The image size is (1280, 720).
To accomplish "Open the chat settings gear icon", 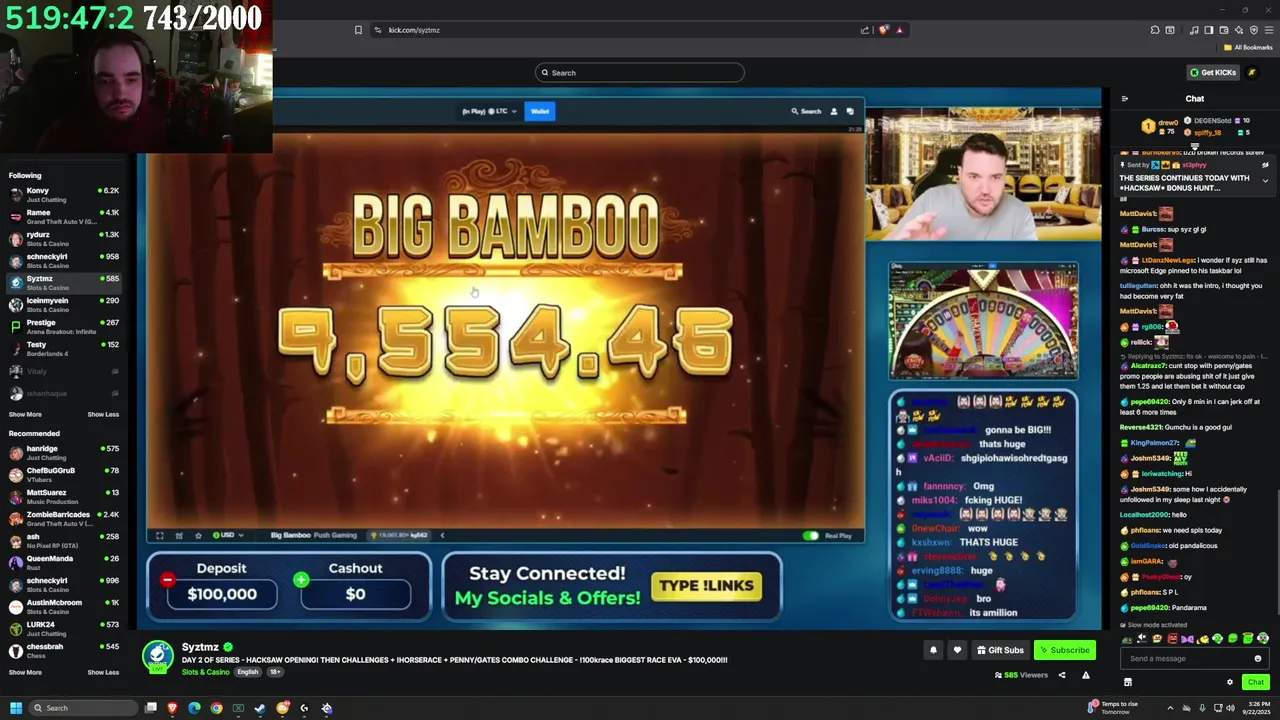I will tap(1230, 682).
